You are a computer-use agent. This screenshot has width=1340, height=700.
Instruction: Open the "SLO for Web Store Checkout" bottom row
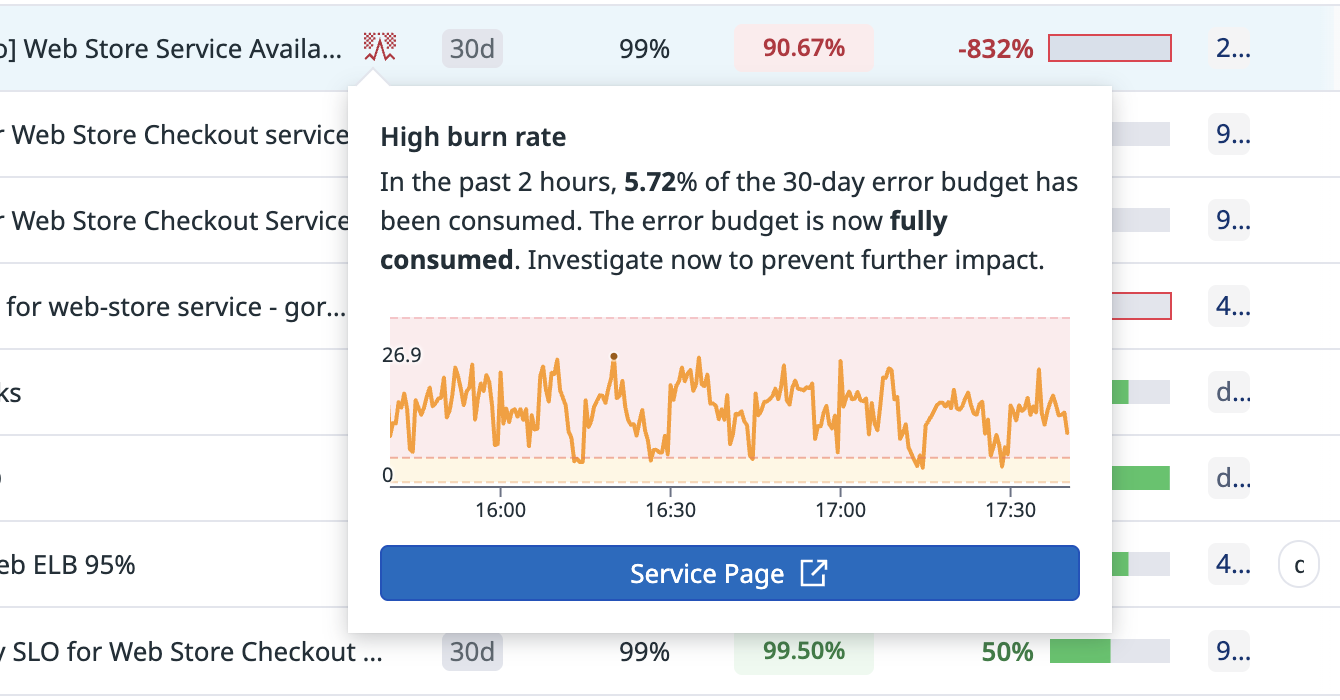coord(190,652)
